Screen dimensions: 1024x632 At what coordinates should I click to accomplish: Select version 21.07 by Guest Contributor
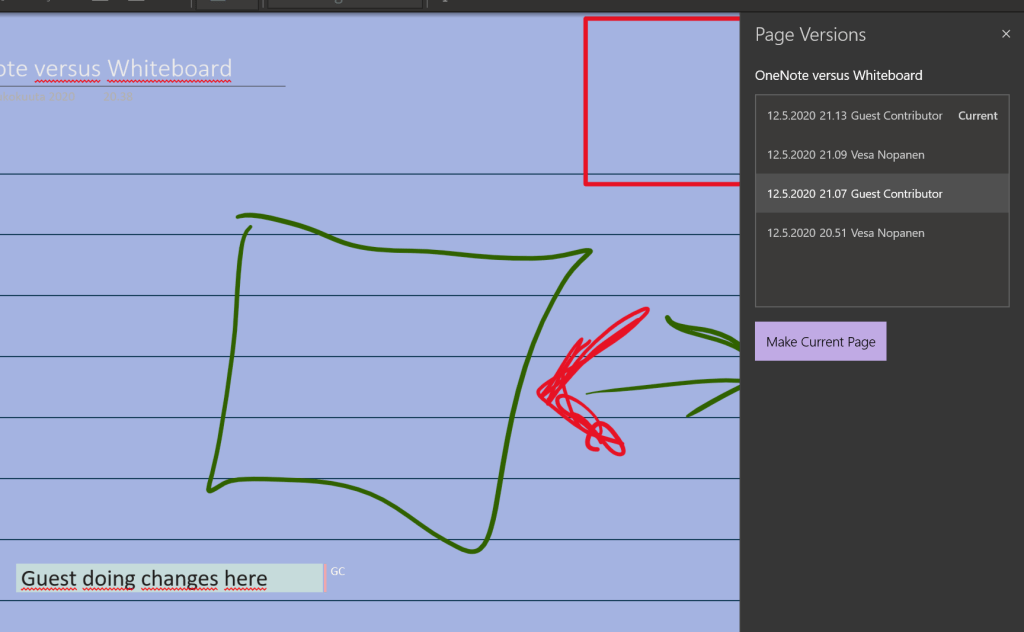tap(855, 194)
